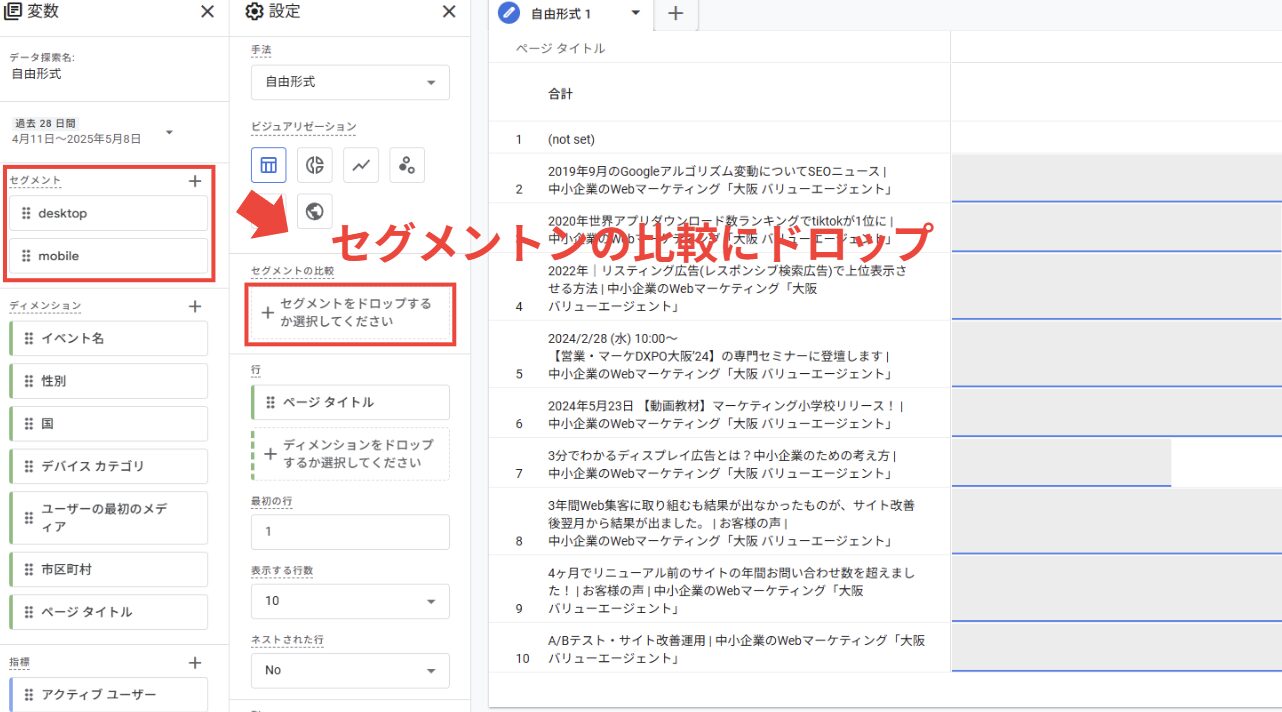Select the table visualization icon
Image resolution: width=1282 pixels, height=712 pixels.
click(268, 165)
